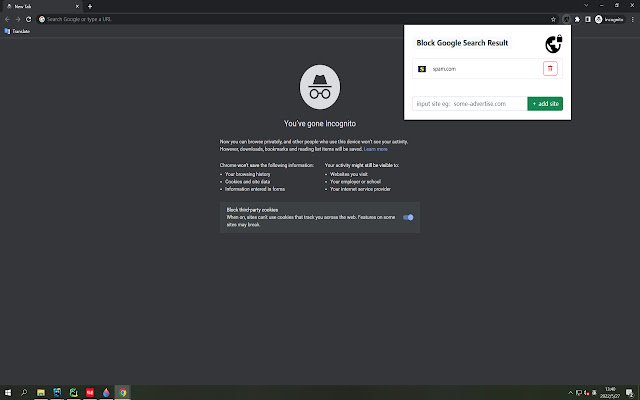Delete spam.com with the red trash icon
640x400 pixels.
coord(550,69)
